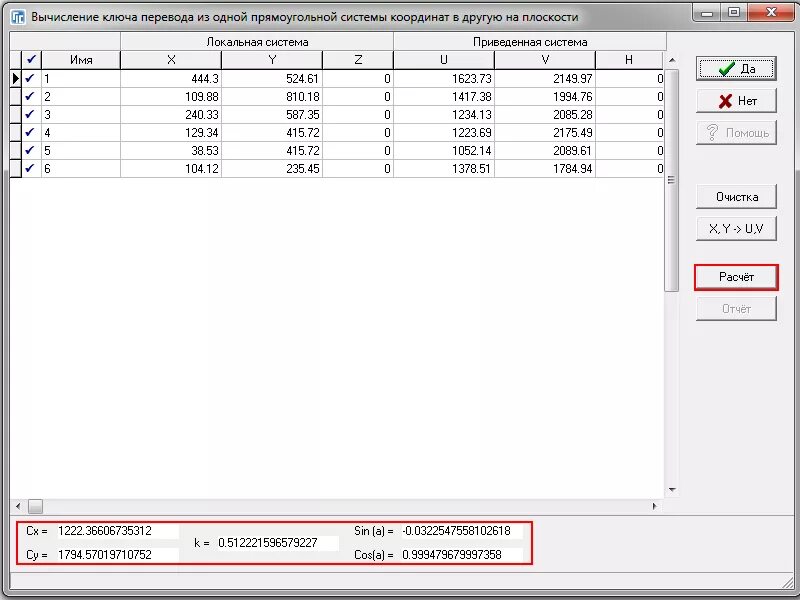Click into the k scale field
This screenshot has width=800, height=600.
coord(277,543)
